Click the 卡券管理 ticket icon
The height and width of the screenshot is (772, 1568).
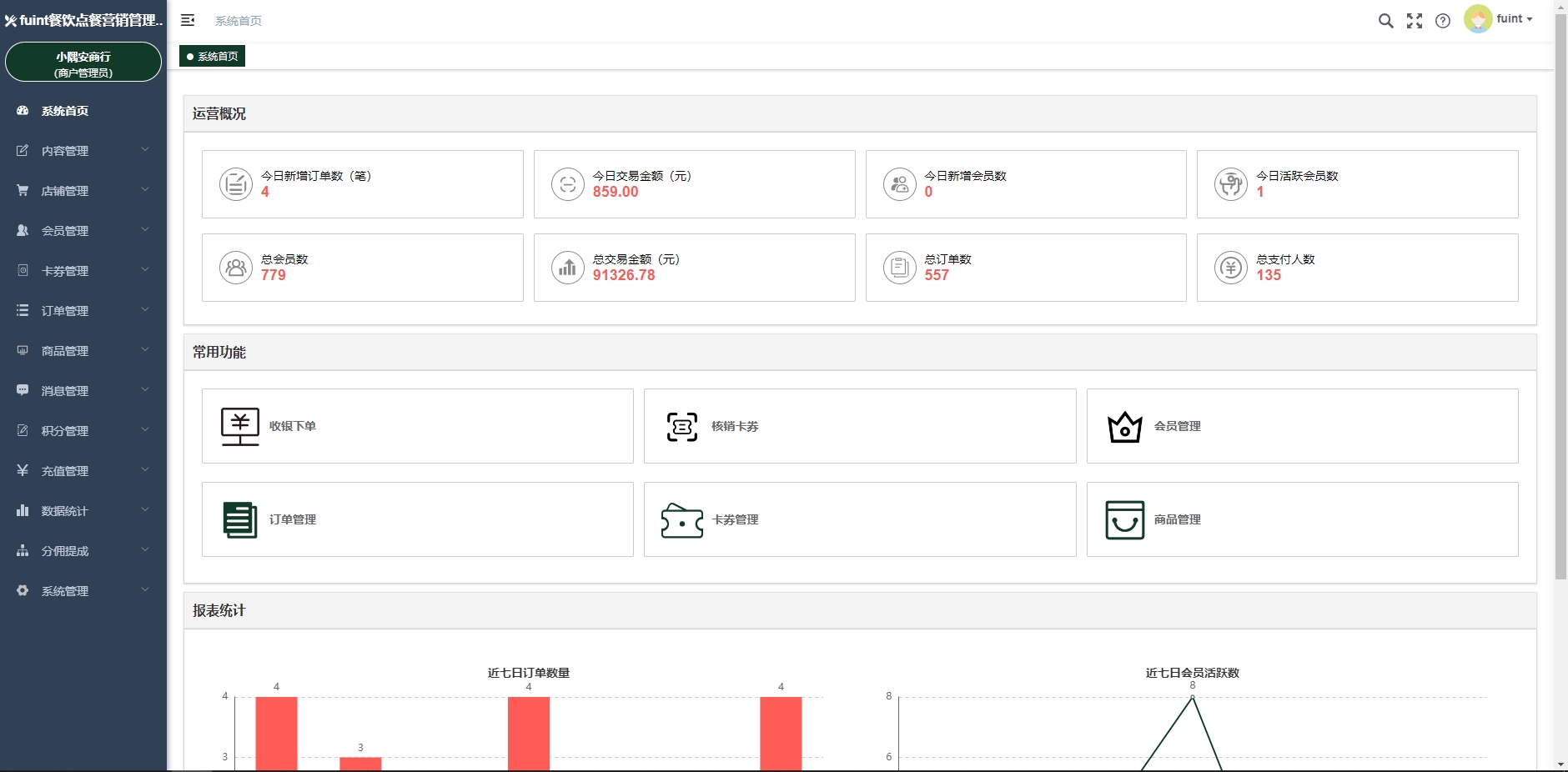[x=682, y=520]
